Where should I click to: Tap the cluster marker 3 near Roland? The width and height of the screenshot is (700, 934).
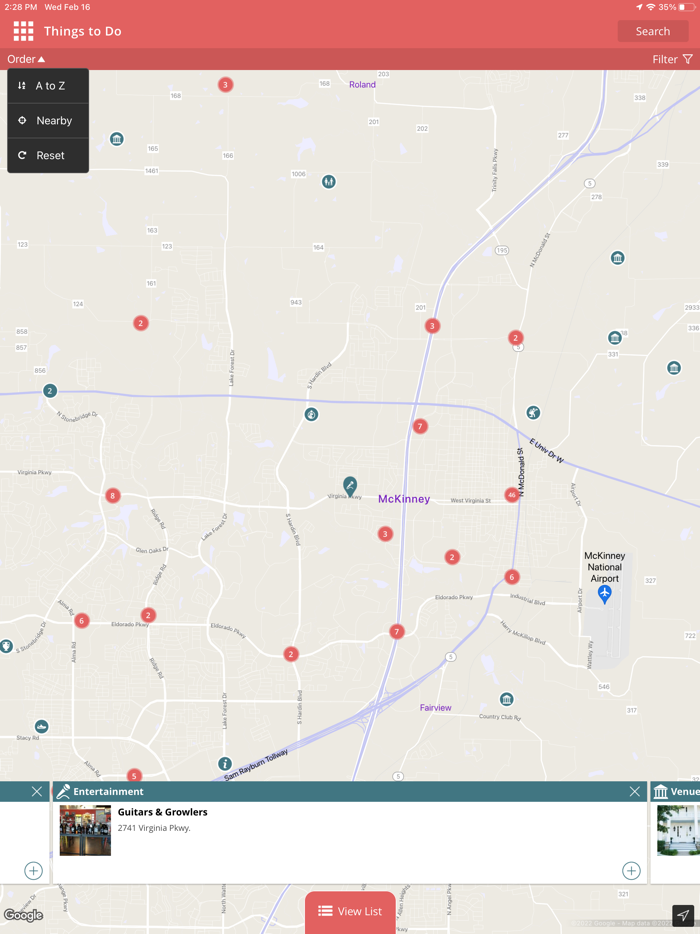[225, 85]
